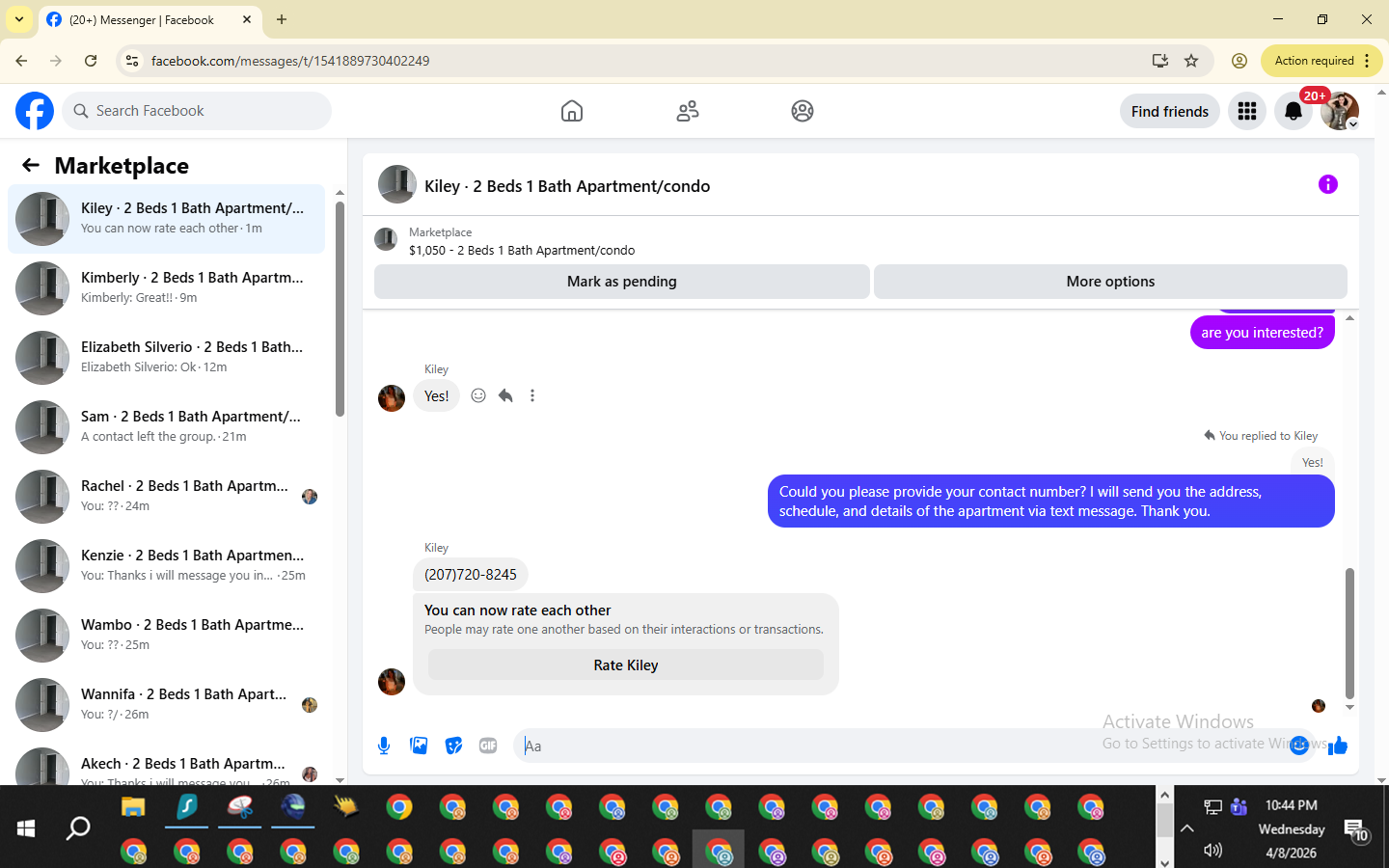Open the emoji picker in message box

point(1299,745)
